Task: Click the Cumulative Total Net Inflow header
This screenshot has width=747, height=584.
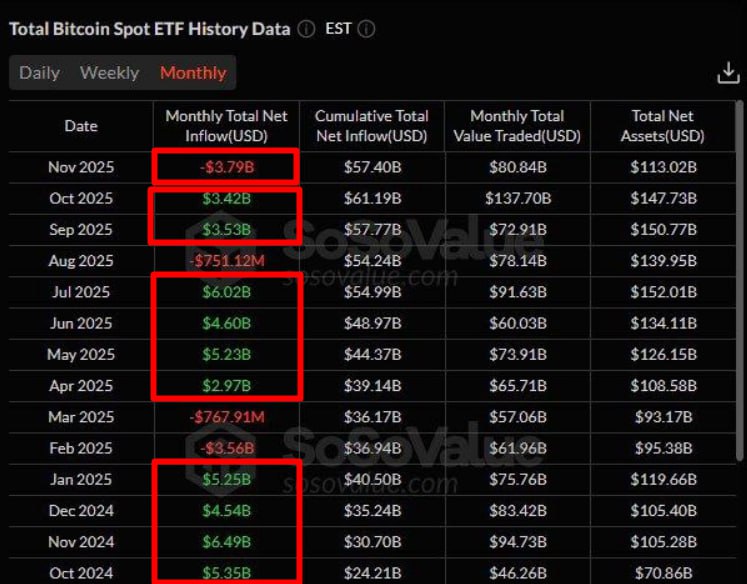Action: (x=371, y=126)
